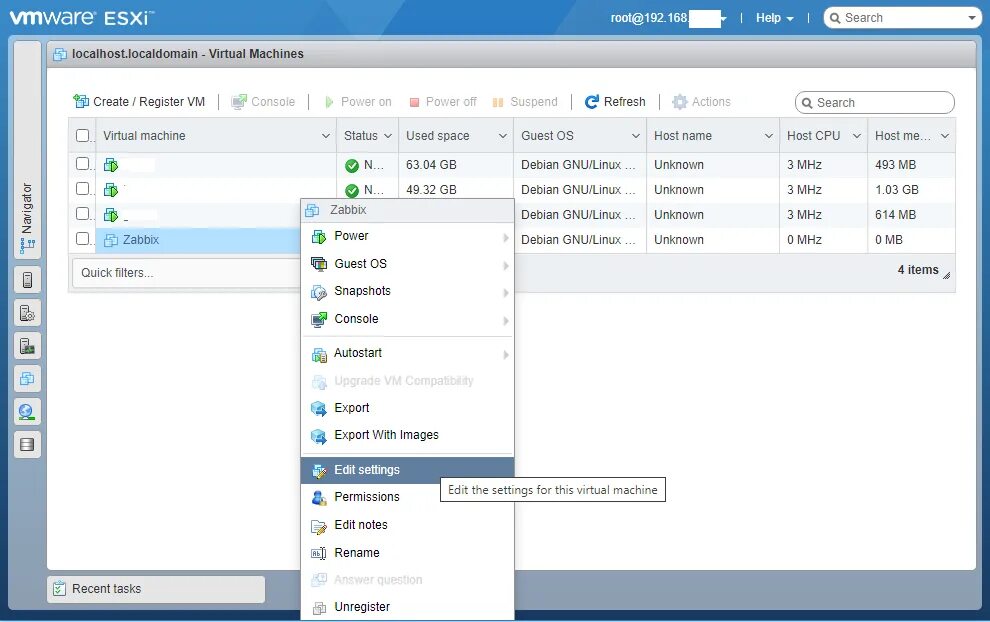Open the Manage icon in Navigator sidebar
990x622 pixels.
pos(27,313)
